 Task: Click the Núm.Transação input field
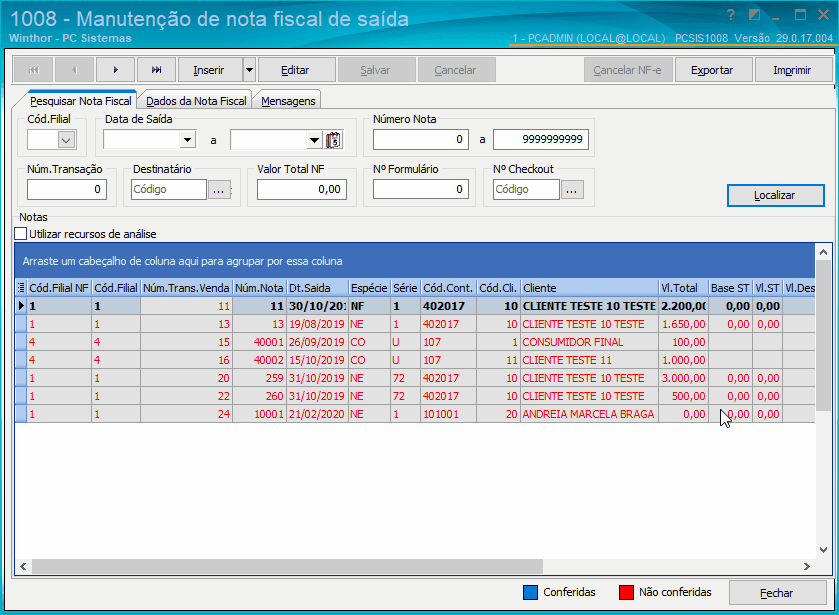click(67, 189)
